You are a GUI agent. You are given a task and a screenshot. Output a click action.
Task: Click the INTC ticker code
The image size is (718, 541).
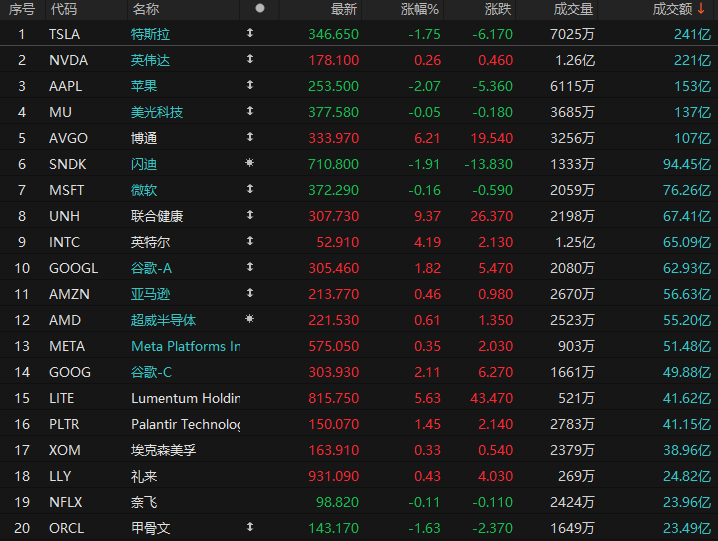click(65, 242)
